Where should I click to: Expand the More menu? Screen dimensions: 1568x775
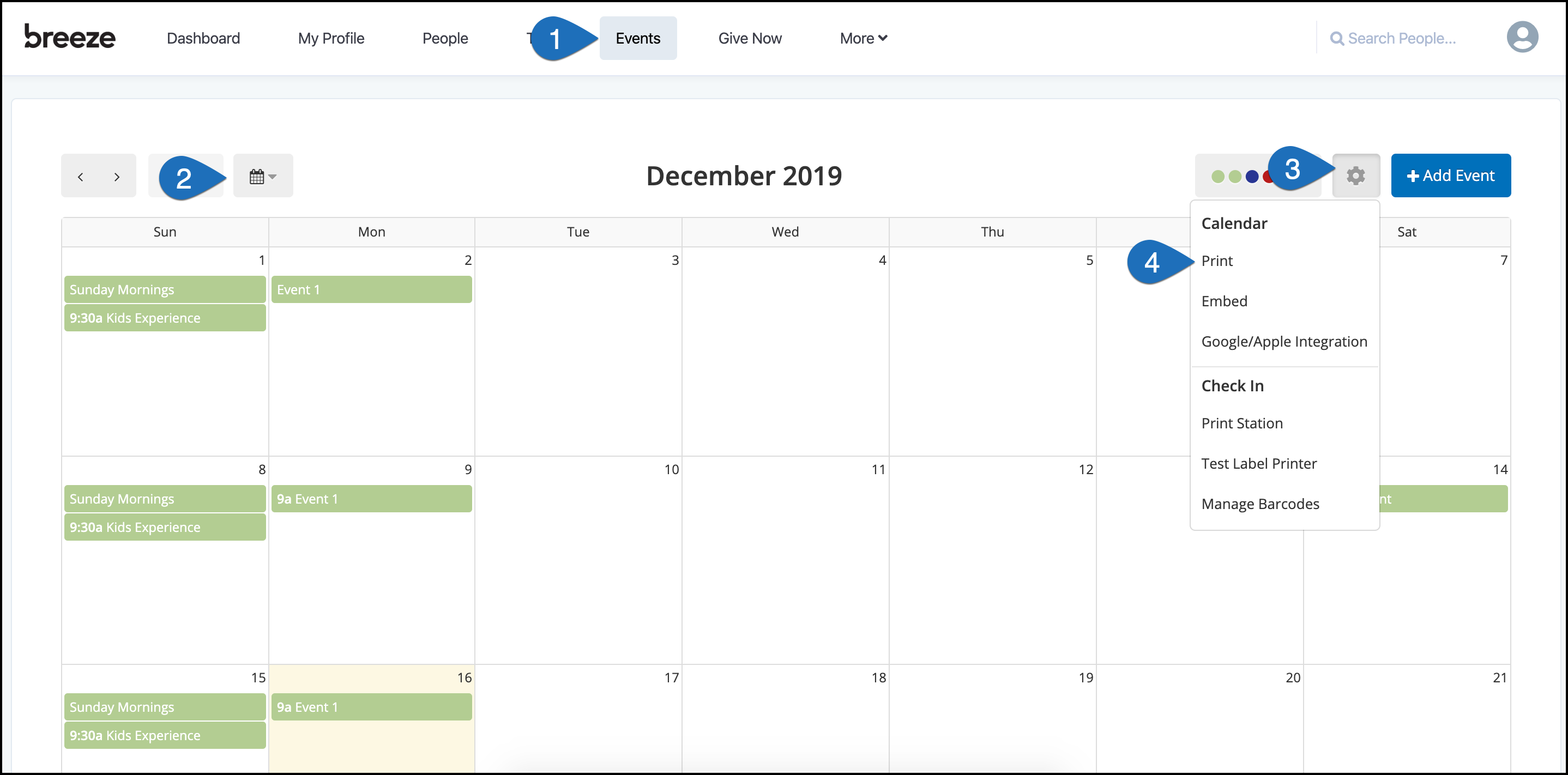tap(863, 38)
